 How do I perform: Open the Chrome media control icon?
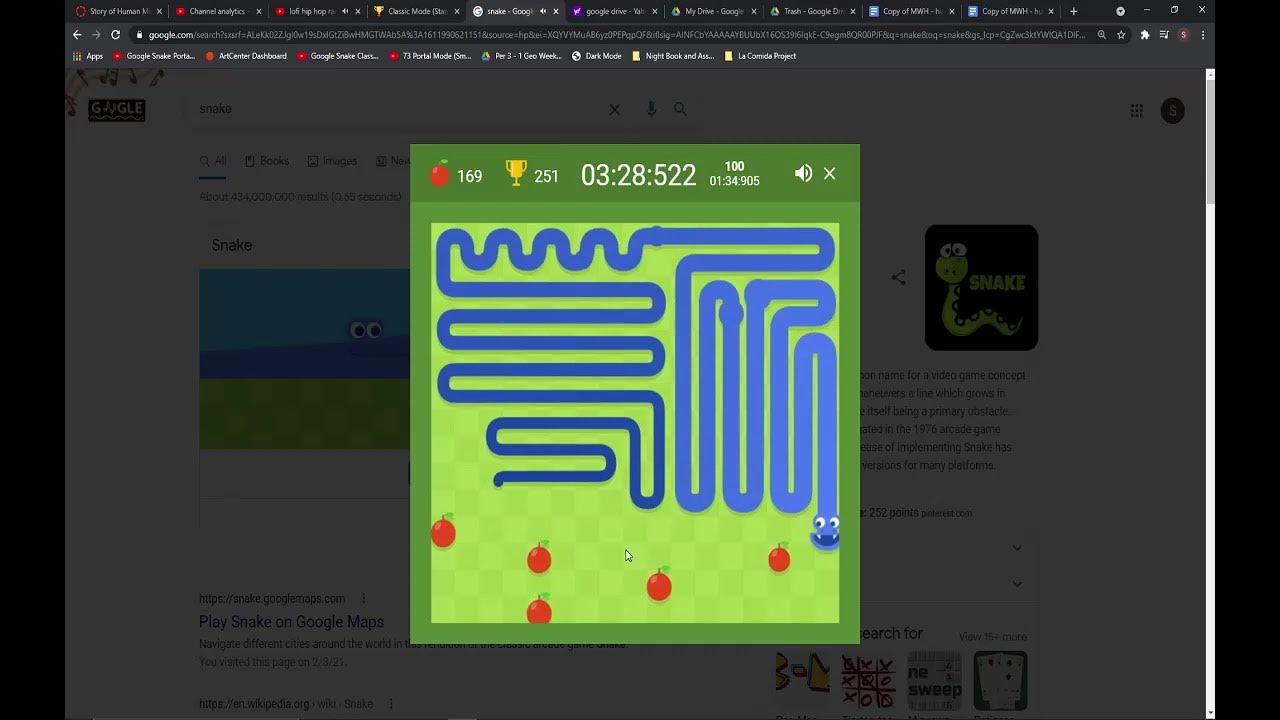click(1164, 34)
